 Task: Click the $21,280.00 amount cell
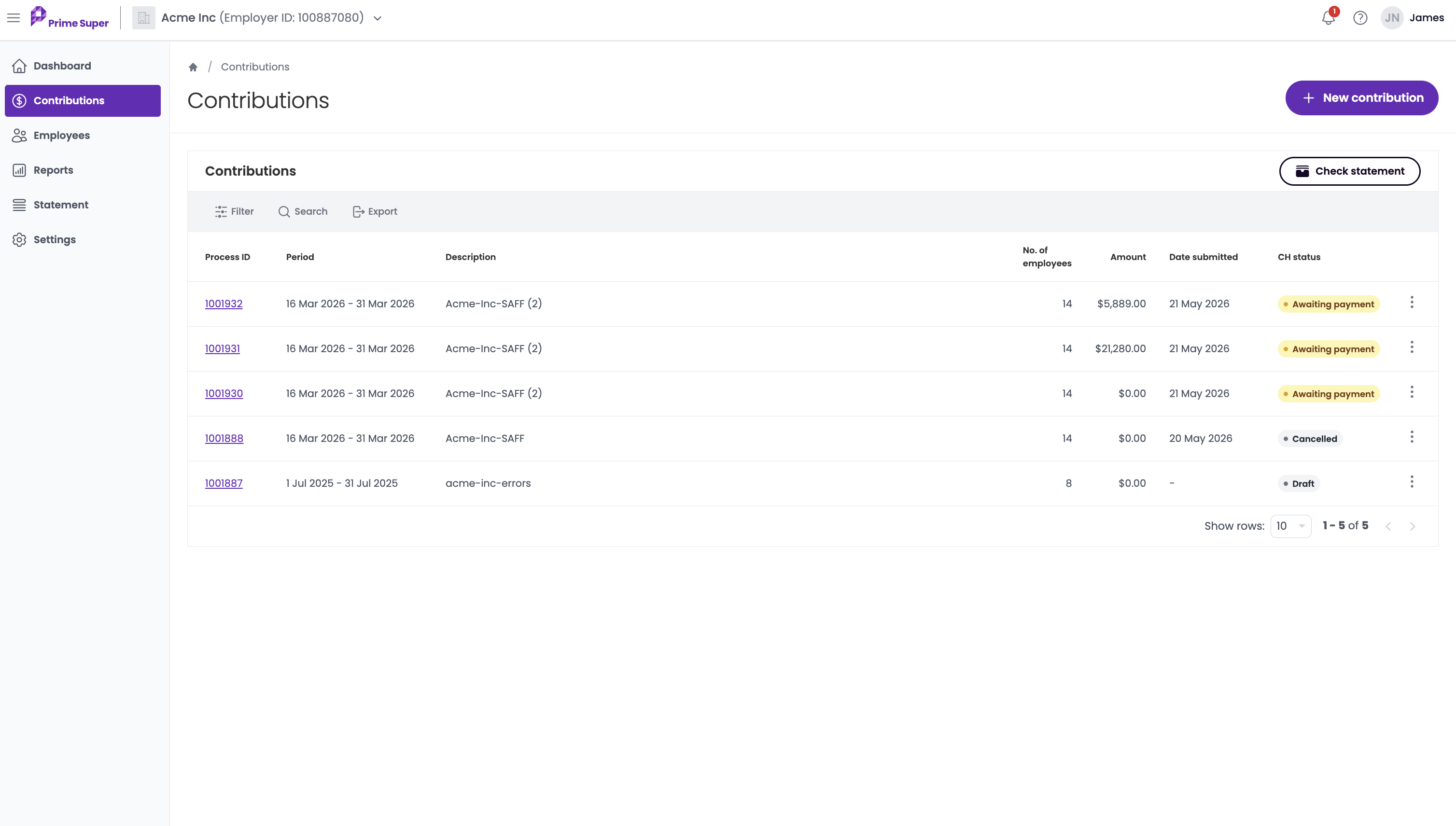(1120, 348)
